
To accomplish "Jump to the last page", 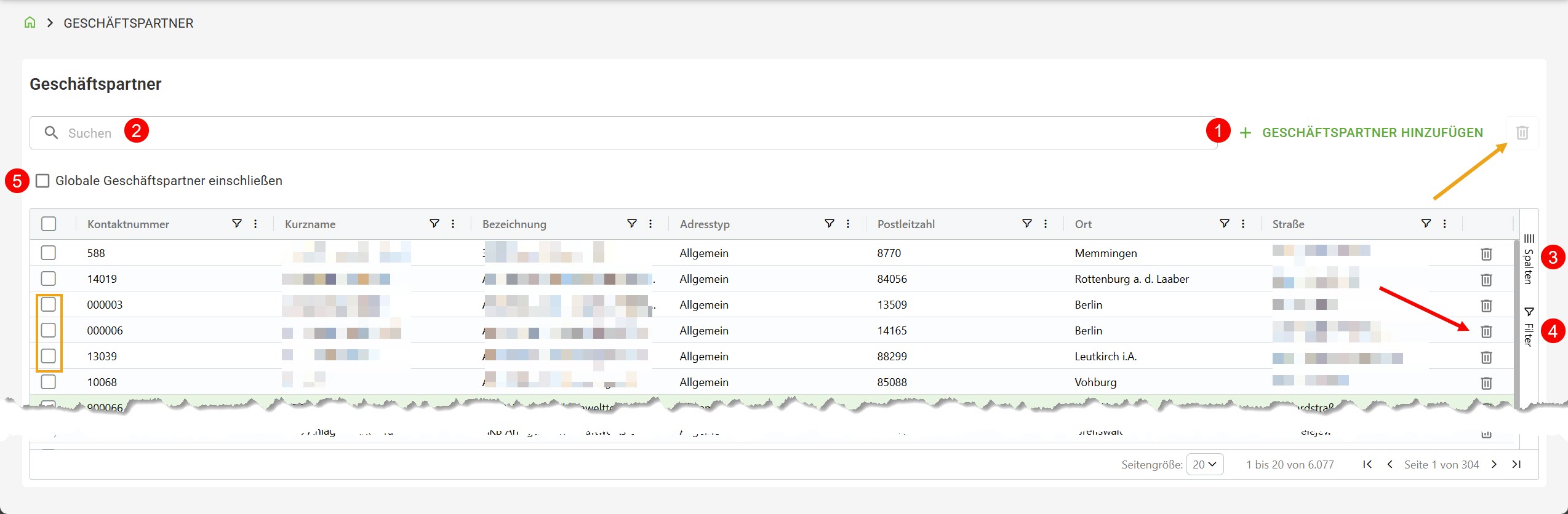I will tap(1516, 465).
